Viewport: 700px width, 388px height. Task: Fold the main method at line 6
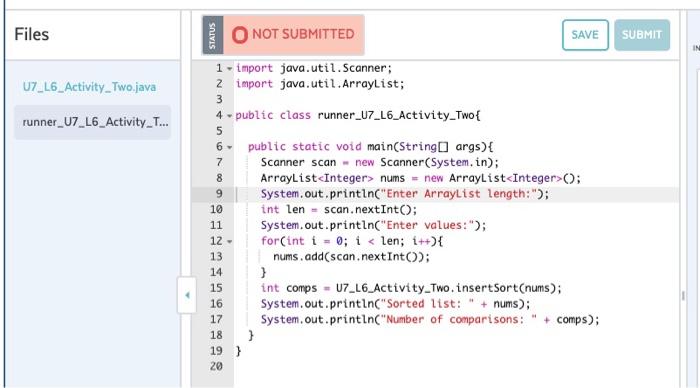pos(229,147)
